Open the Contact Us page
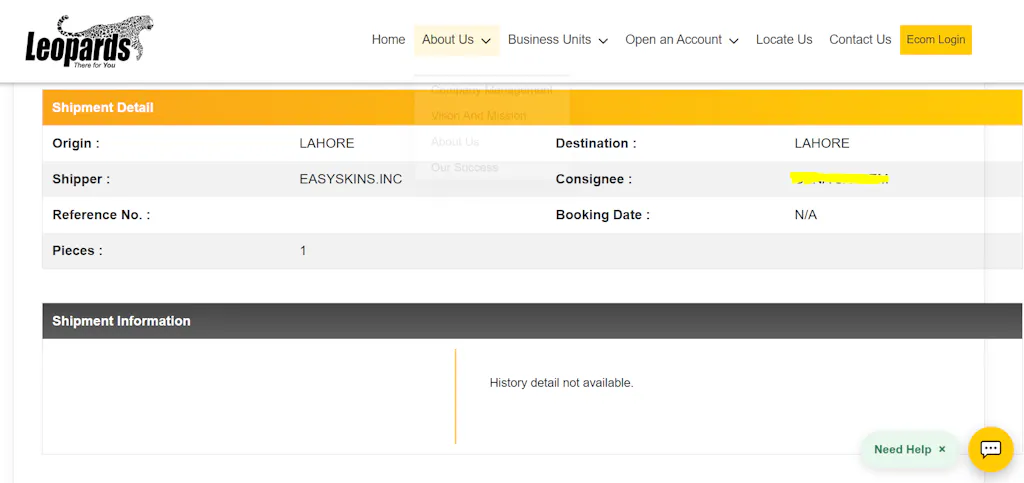 [x=859, y=40]
